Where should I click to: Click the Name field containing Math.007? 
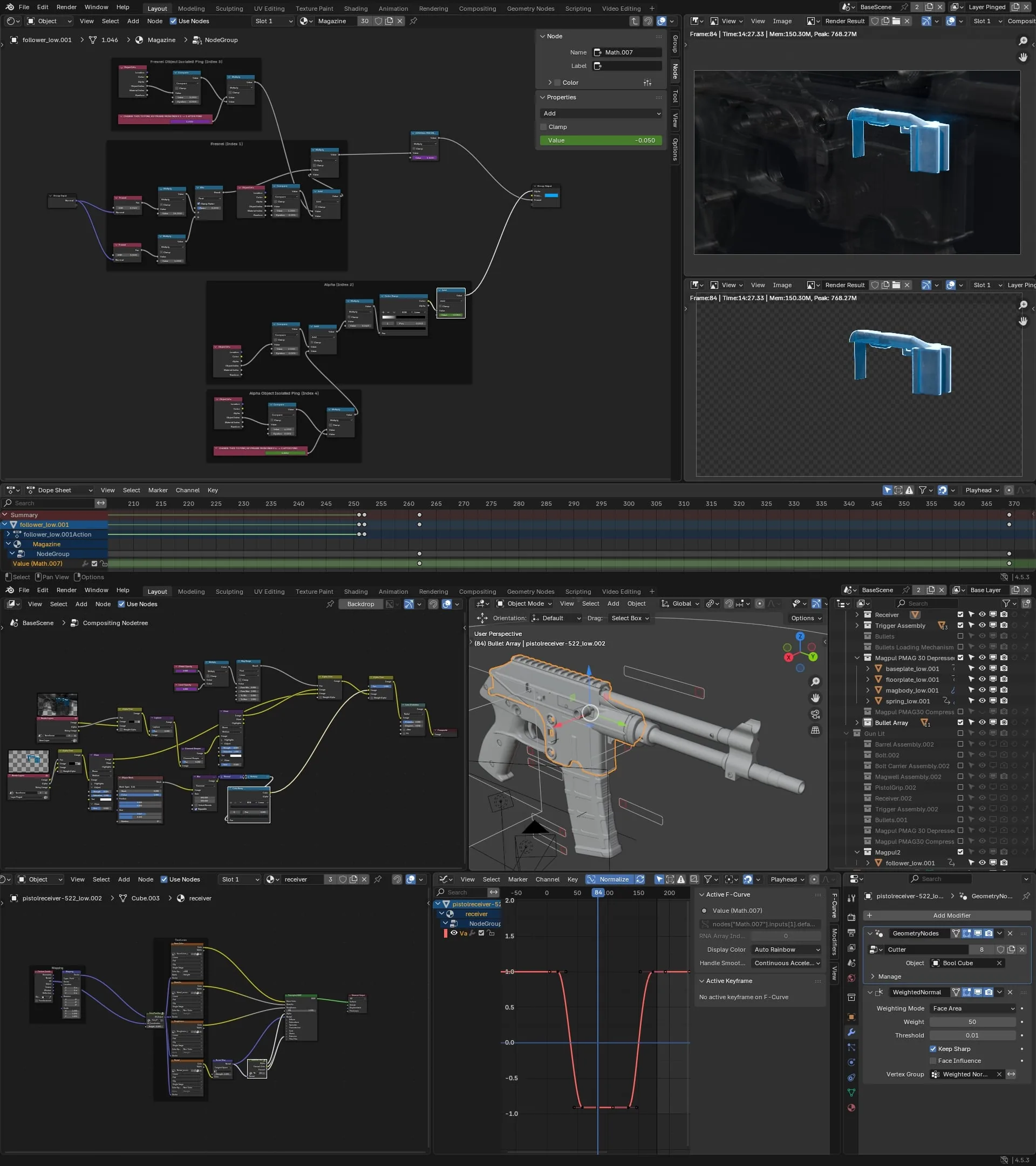pyautogui.click(x=627, y=52)
